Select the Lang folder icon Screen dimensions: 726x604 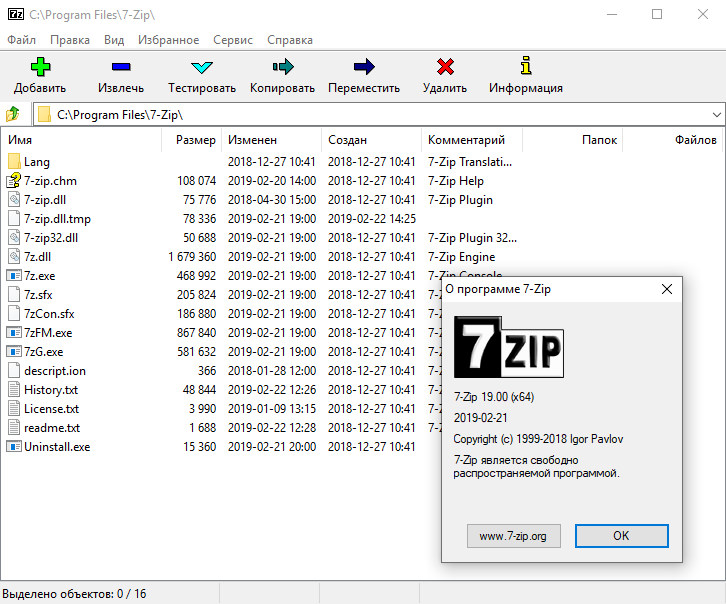point(14,162)
